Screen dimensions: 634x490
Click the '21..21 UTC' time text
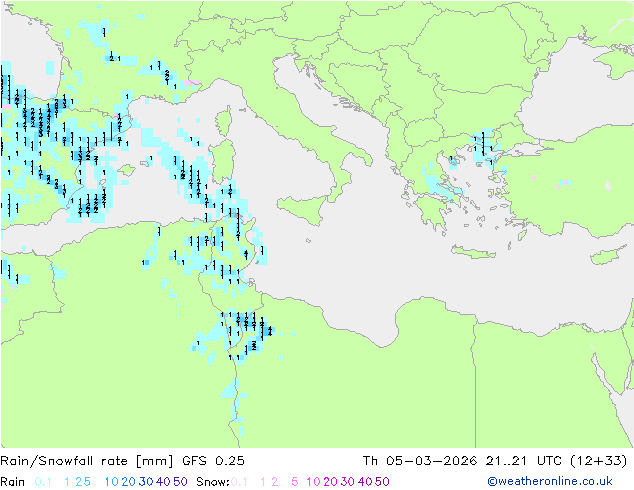pyautogui.click(x=522, y=461)
